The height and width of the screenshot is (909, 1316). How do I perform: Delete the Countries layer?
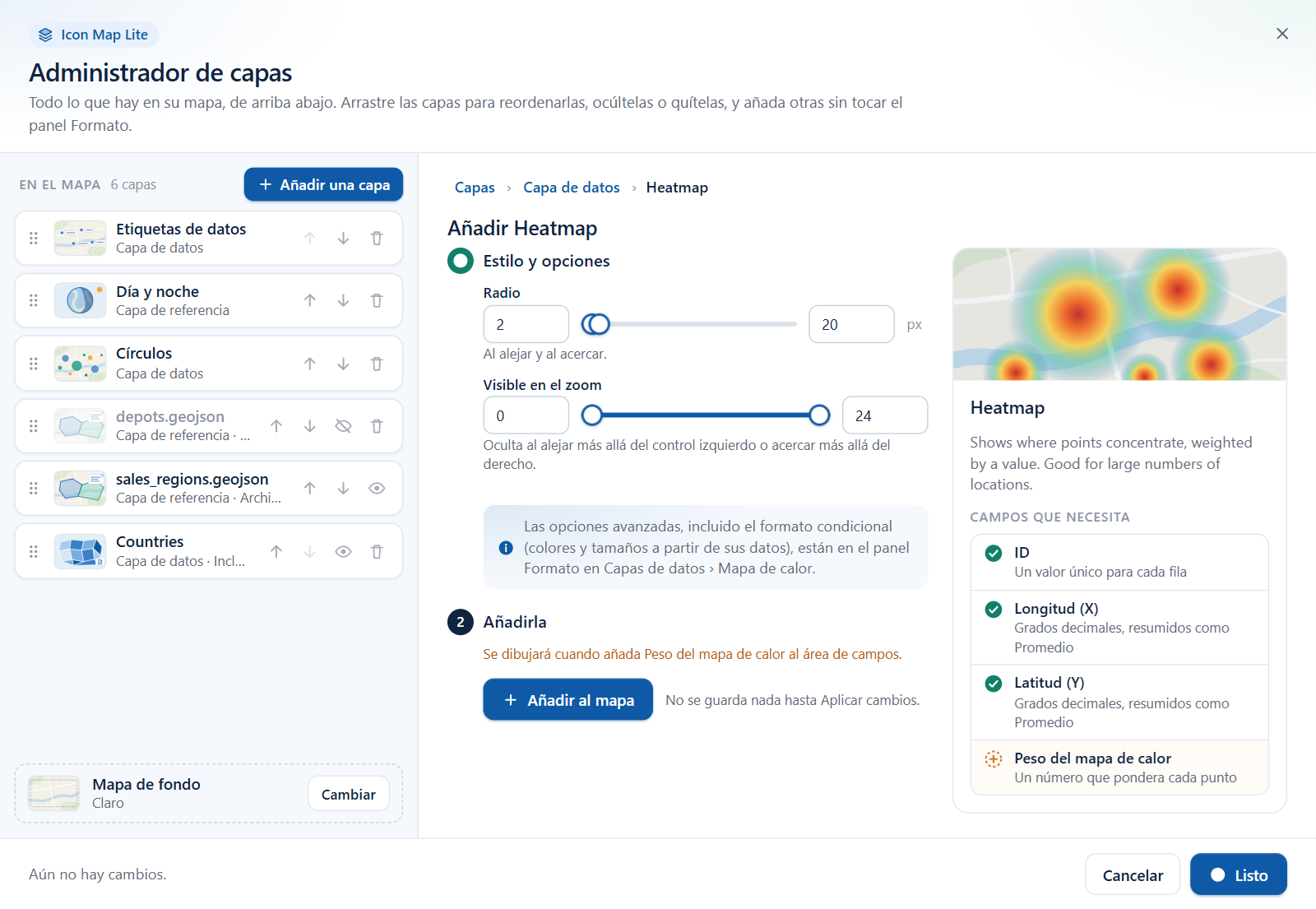tap(377, 552)
